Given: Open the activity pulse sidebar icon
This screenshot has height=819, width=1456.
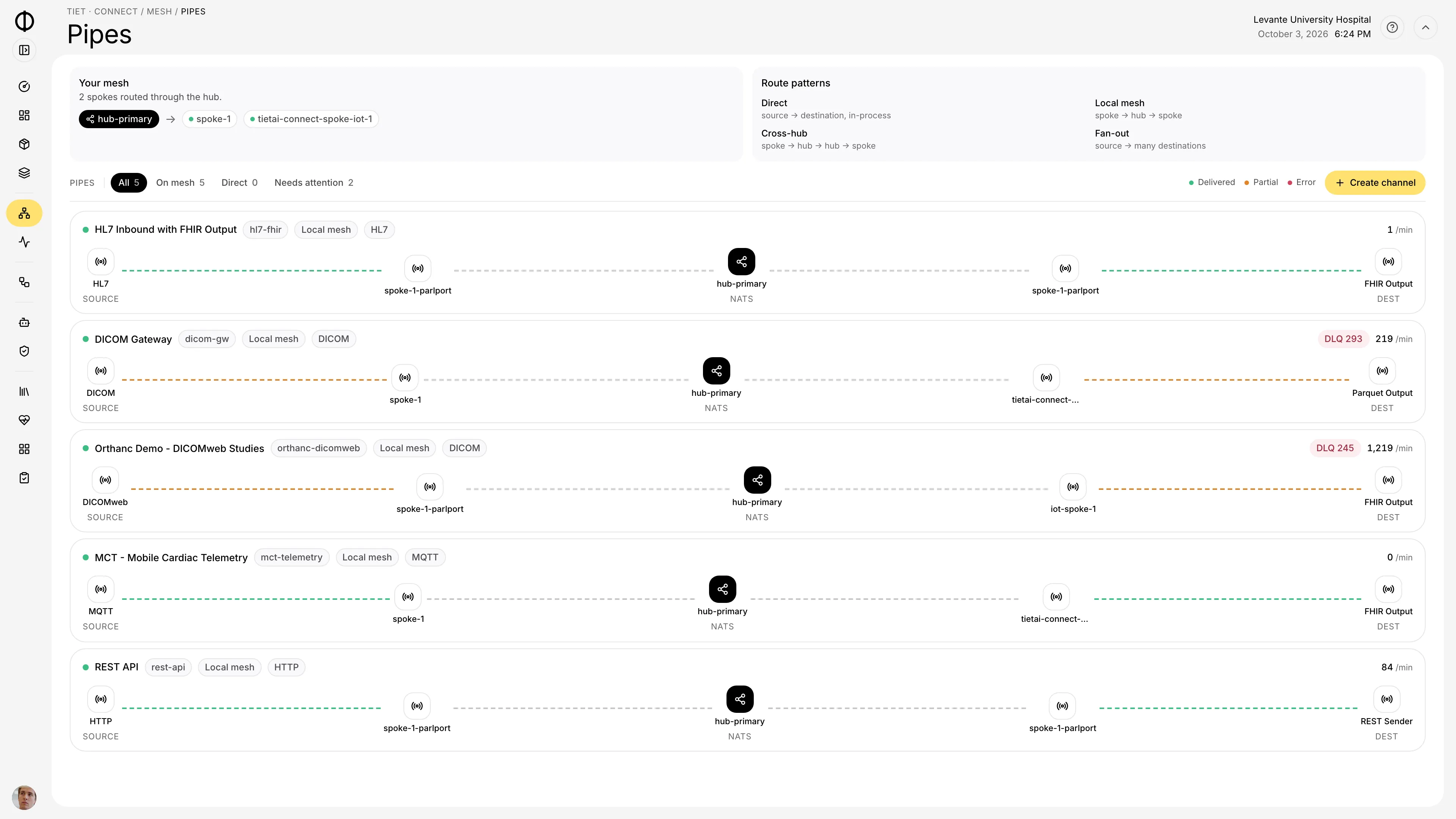Looking at the screenshot, I should (24, 242).
